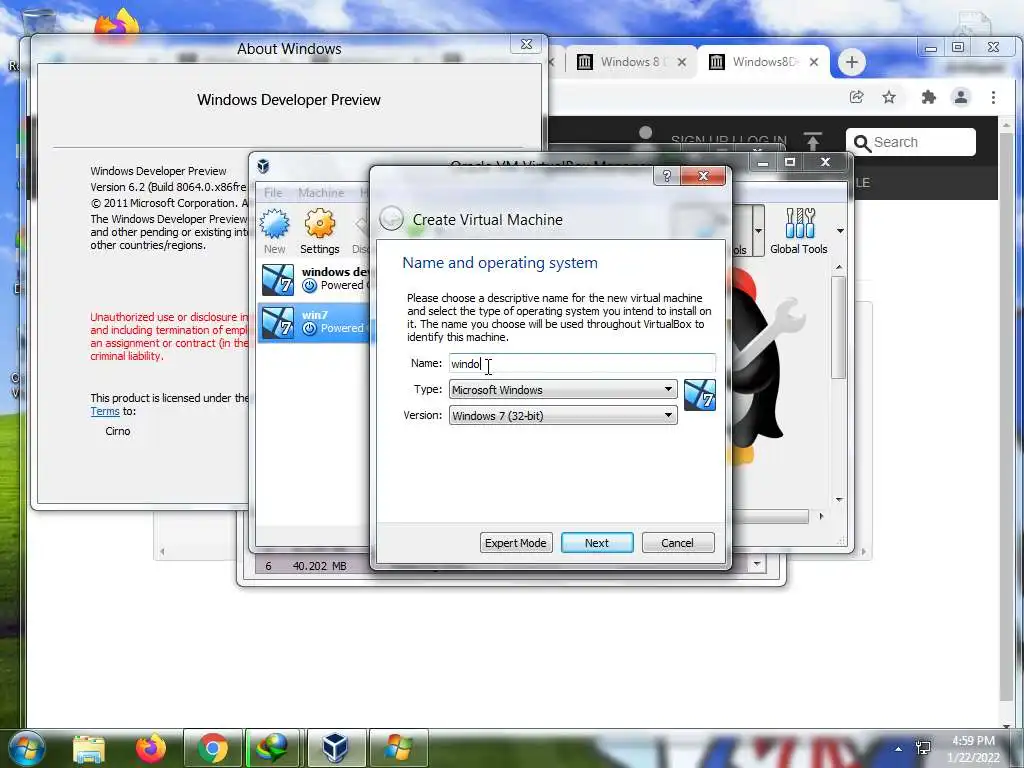Click the New VM icon in VirtualBox toolbar

(274, 231)
